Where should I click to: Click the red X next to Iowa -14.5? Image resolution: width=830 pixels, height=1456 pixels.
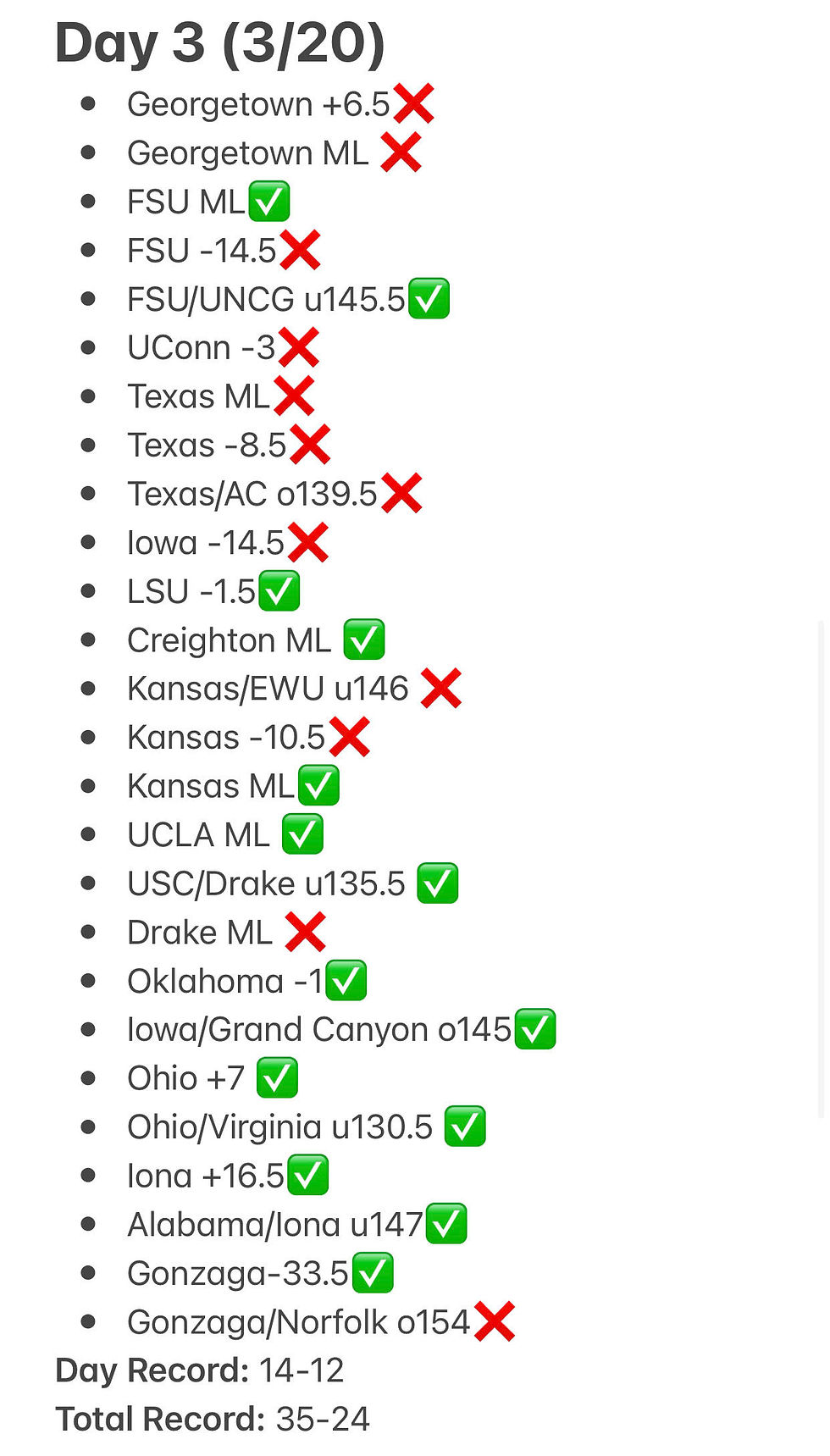click(307, 543)
